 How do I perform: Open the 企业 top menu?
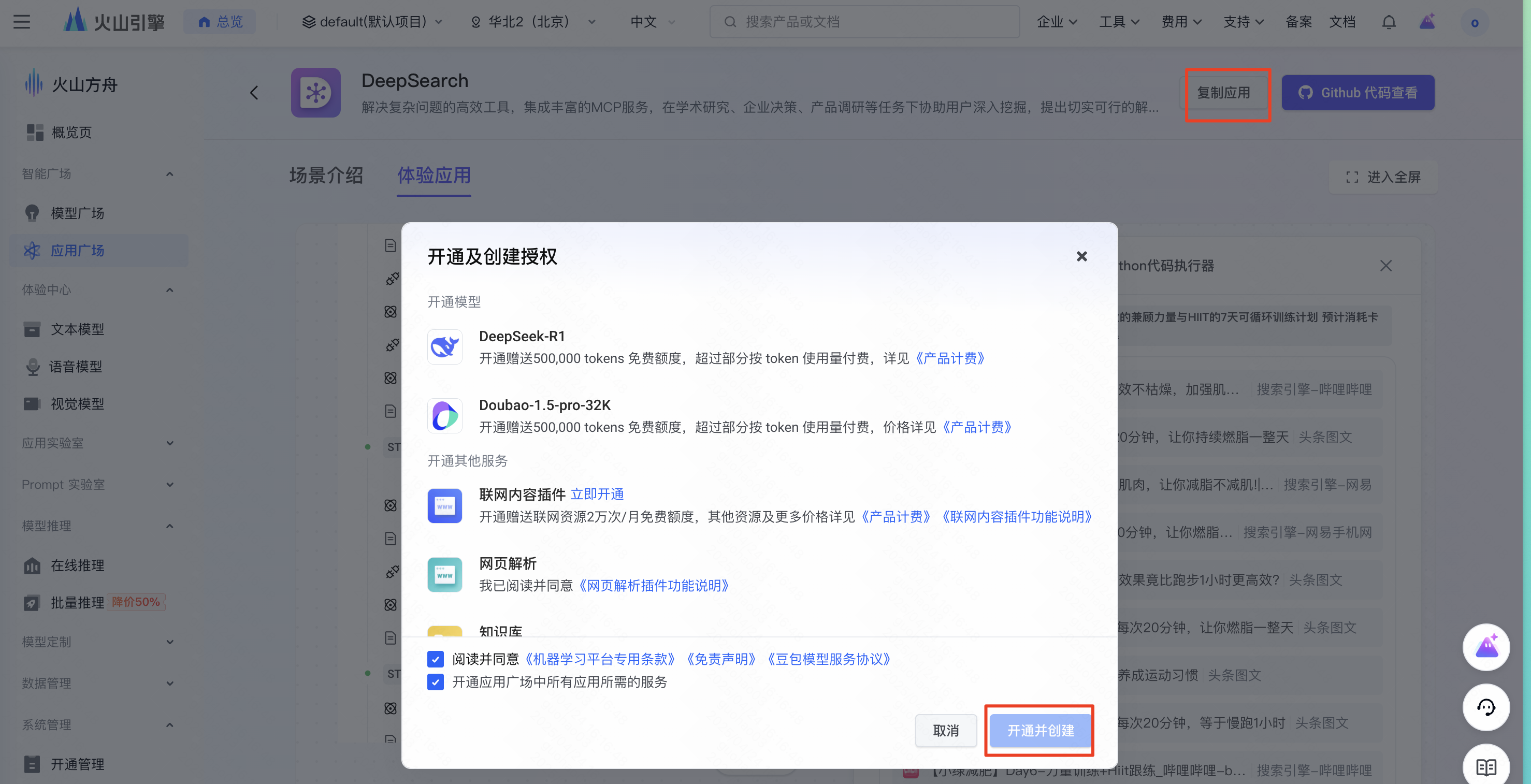1057,22
